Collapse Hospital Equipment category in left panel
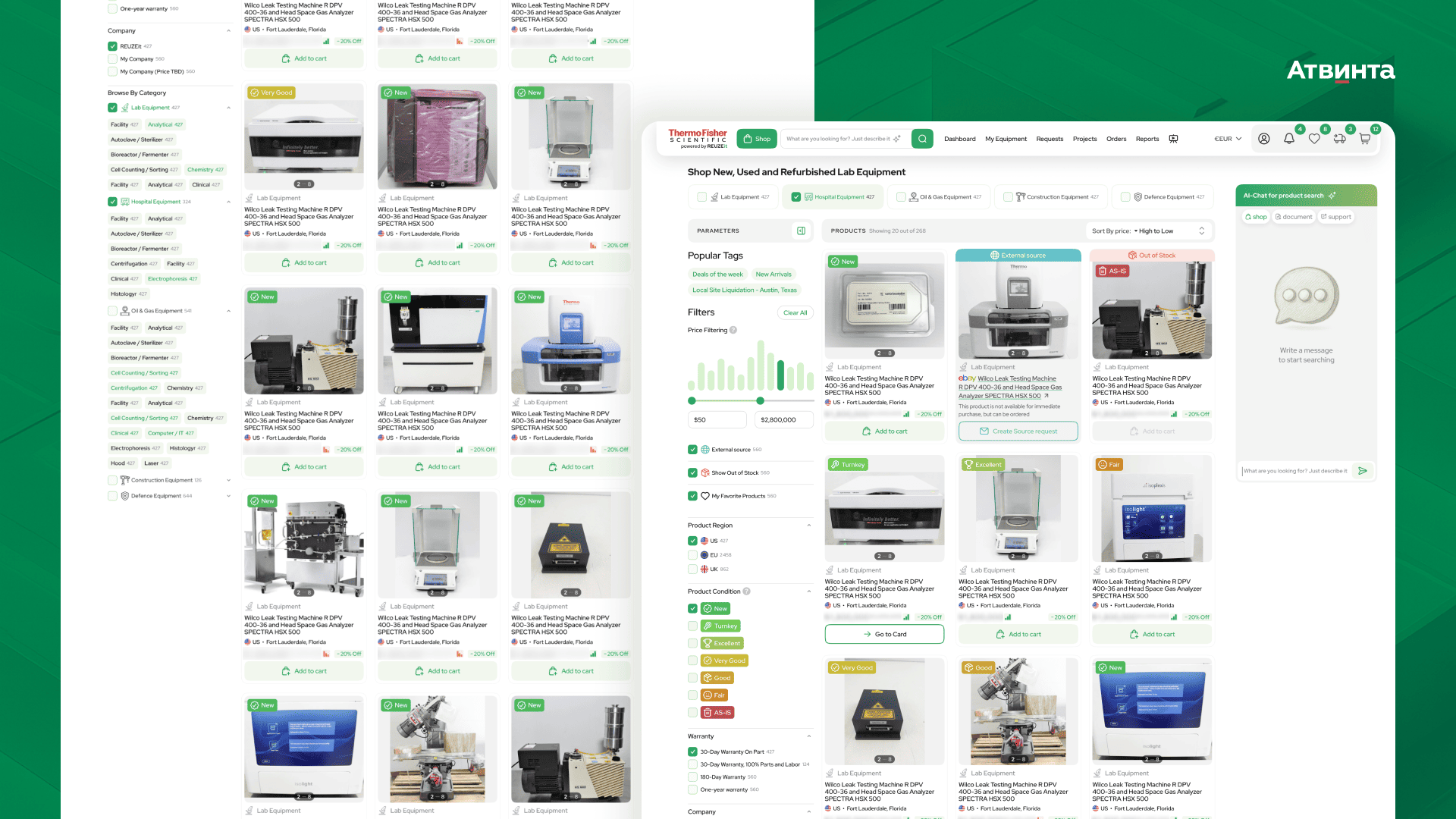 tap(228, 202)
